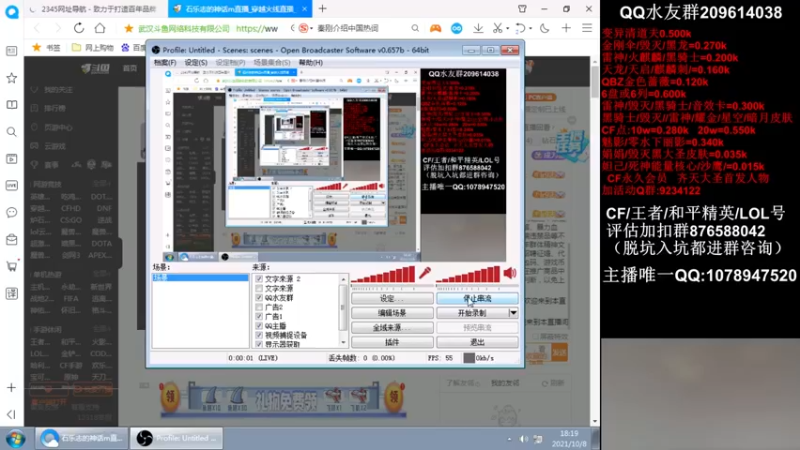Toggle the QQ水友群 source checkbox
800x450 pixels.
point(259,297)
